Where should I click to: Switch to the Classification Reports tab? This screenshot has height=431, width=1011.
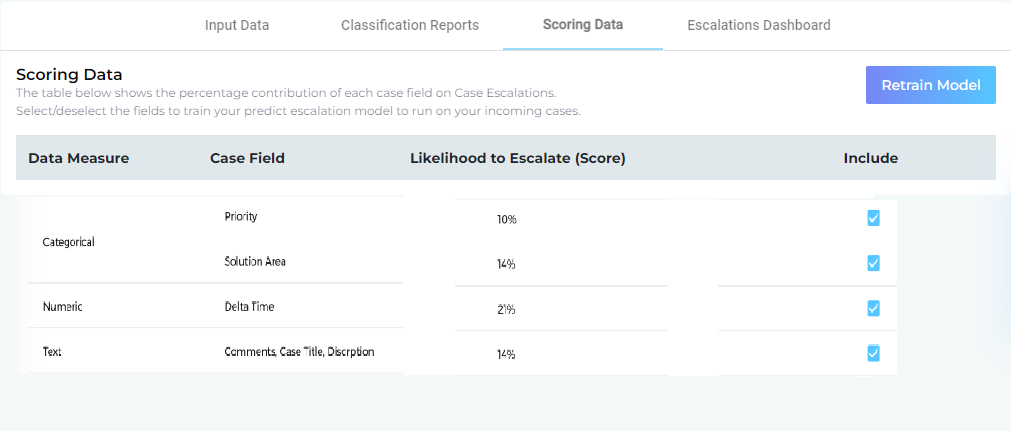point(410,25)
